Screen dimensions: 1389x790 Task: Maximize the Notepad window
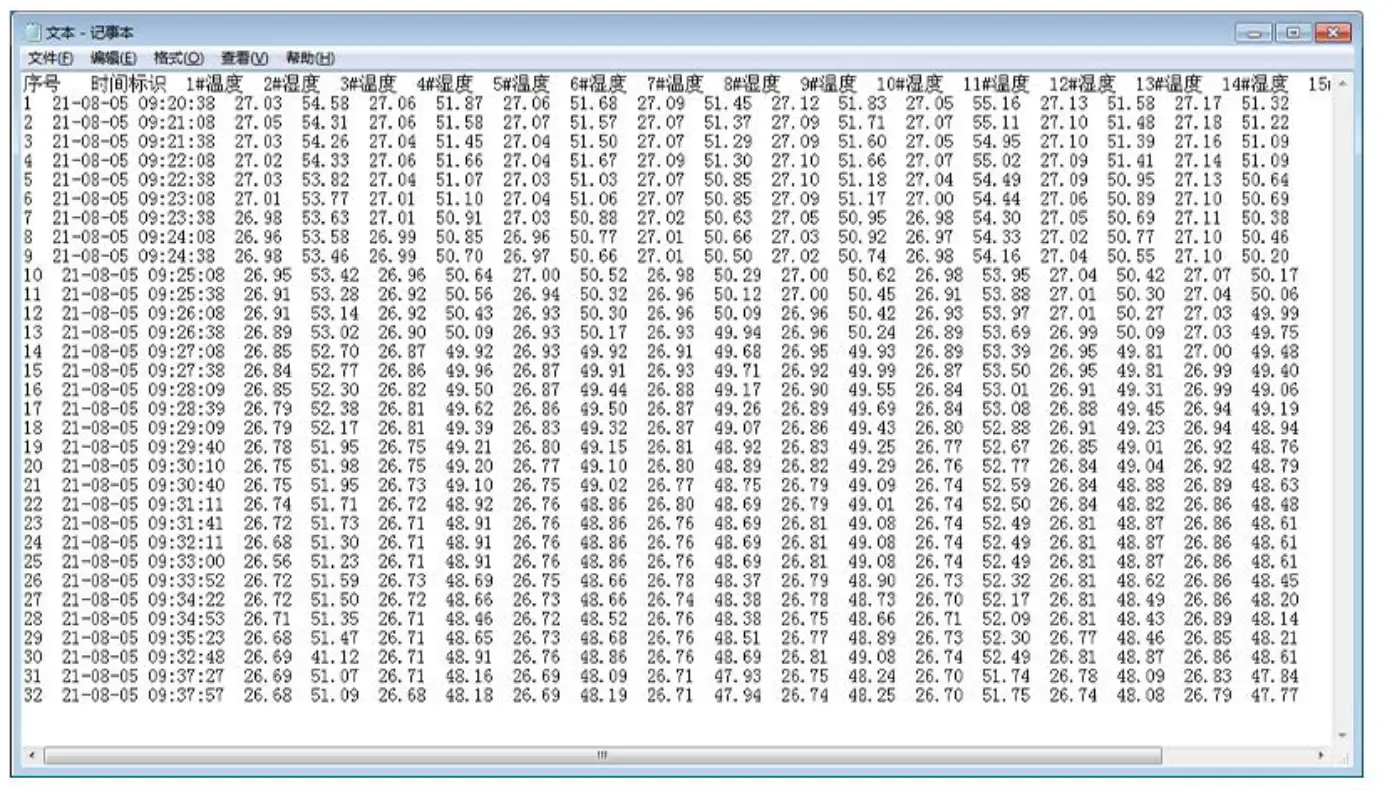click(1292, 33)
